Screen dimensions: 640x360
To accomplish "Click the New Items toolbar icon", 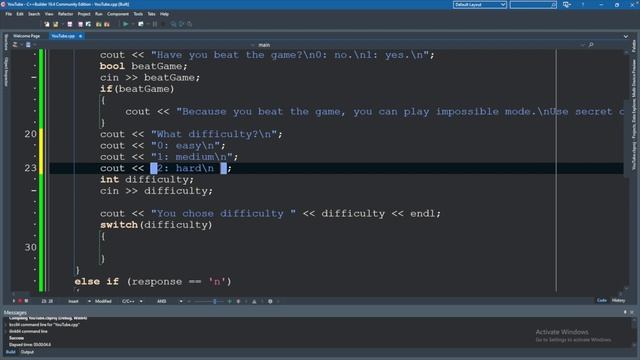I will [47, 24].
